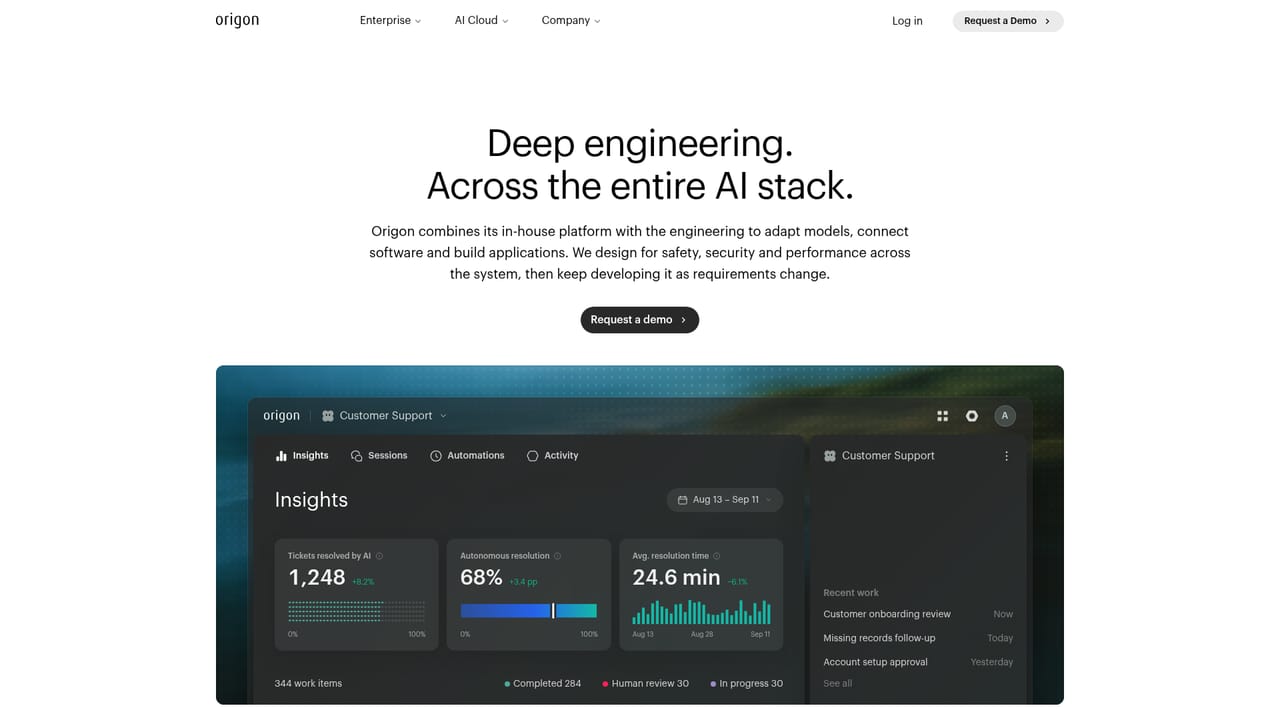Image resolution: width=1280 pixels, height=720 pixels.
Task: Click the info icon beside Autonomous resolution
Action: tap(557, 556)
